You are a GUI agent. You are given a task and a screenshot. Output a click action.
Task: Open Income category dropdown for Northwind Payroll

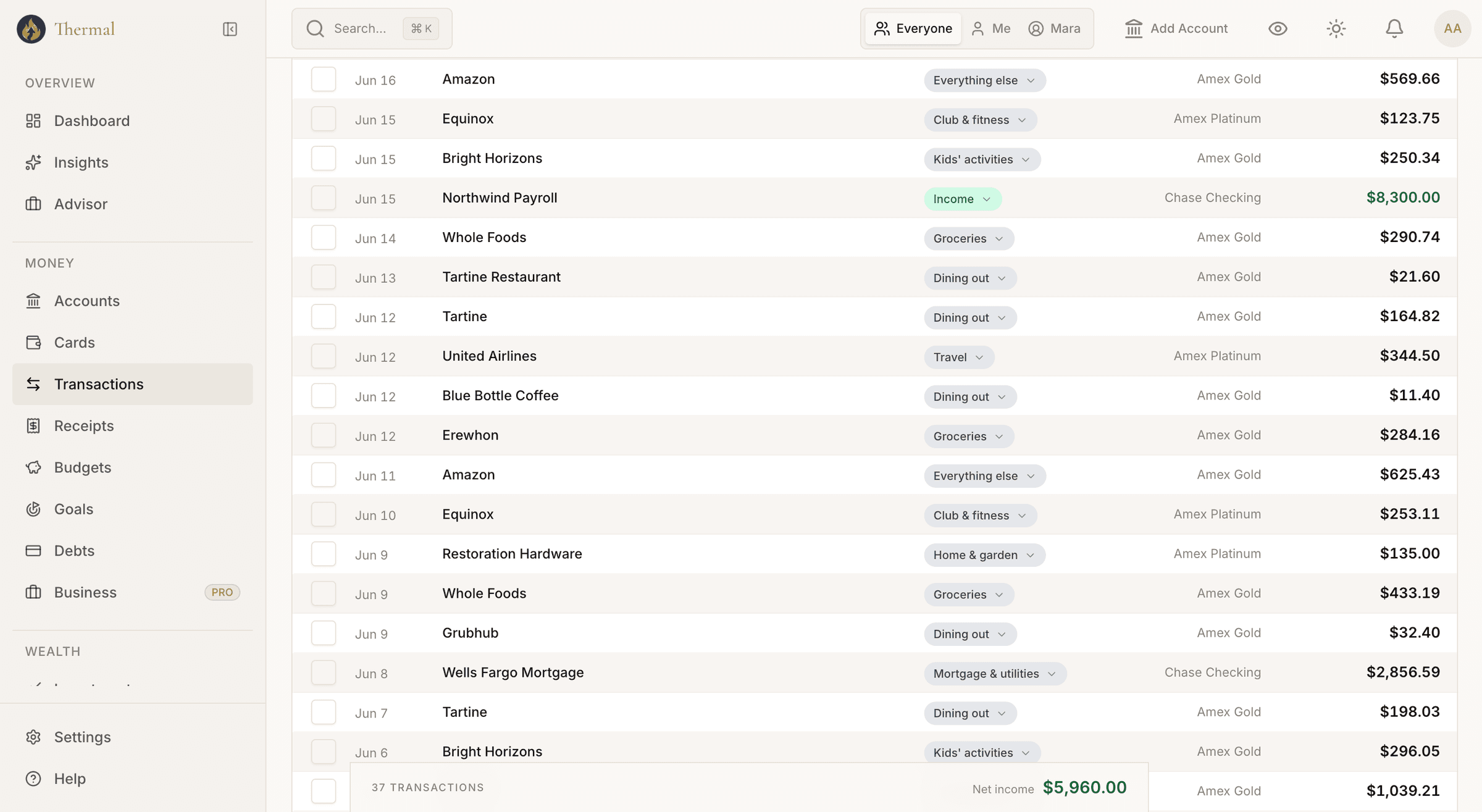[x=963, y=199]
